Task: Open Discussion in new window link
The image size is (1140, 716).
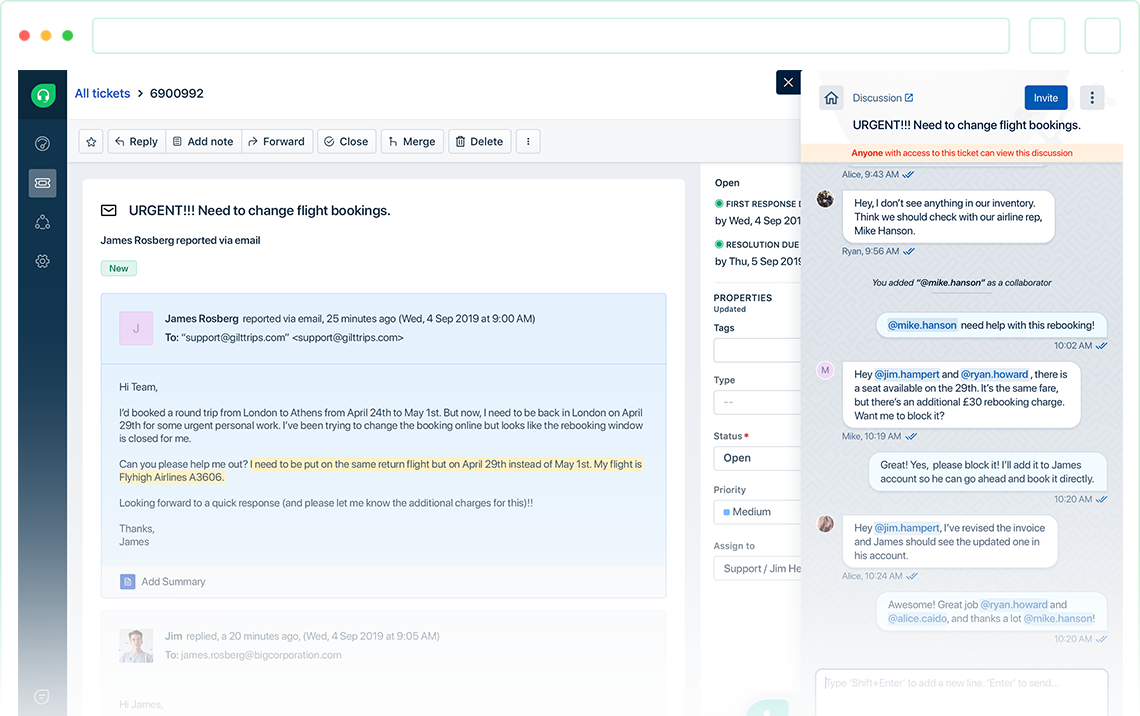Action: tap(883, 98)
